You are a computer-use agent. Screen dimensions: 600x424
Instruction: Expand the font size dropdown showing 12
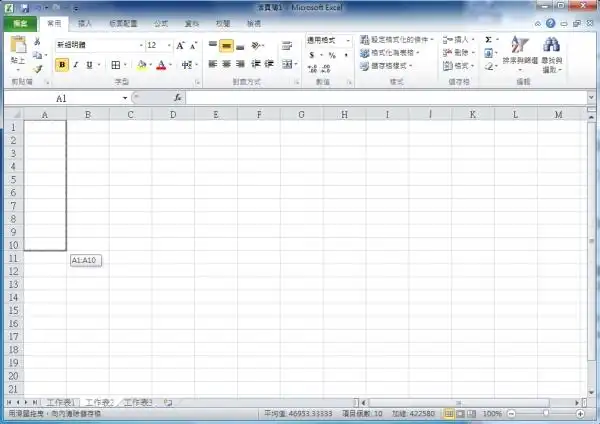coord(168,46)
